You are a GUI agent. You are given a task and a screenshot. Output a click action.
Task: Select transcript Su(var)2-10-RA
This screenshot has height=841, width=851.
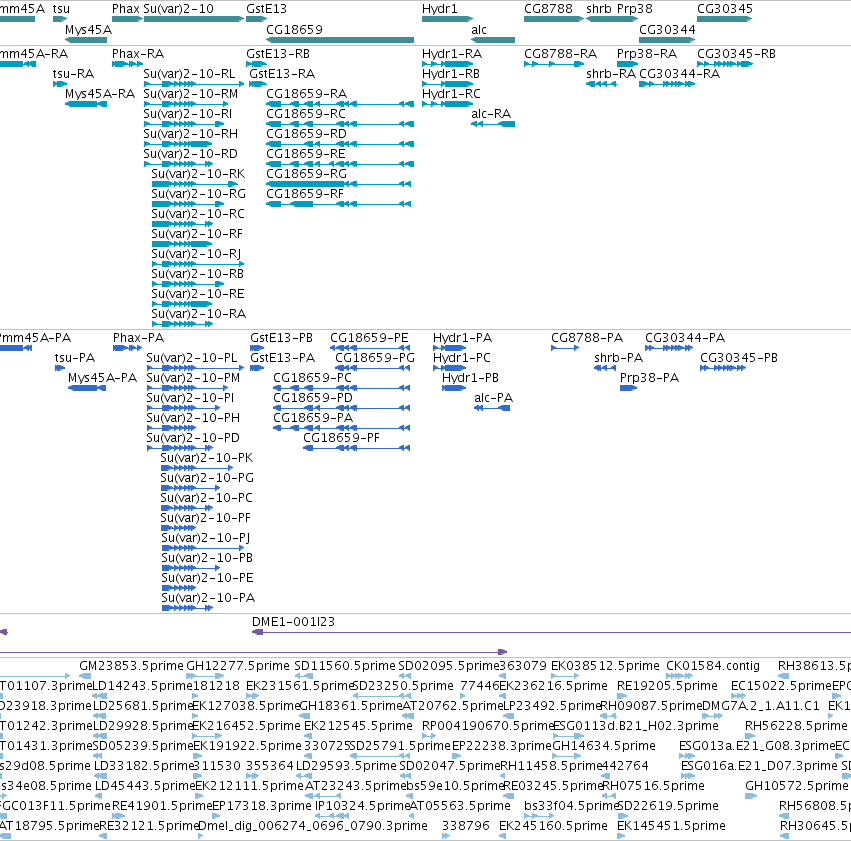pyautogui.click(x=199, y=314)
